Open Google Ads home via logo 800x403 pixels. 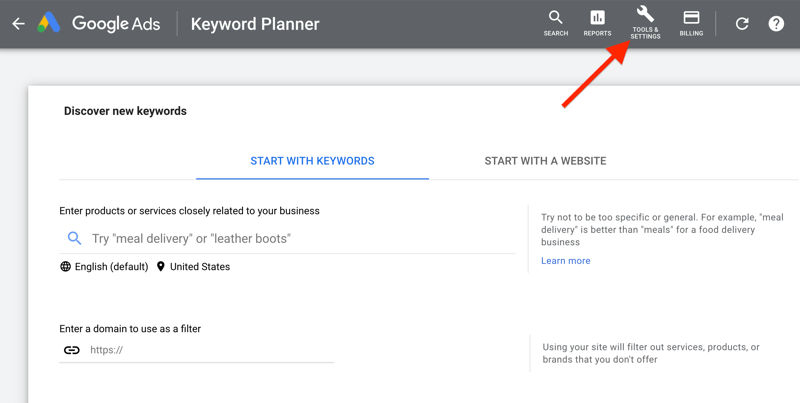pos(49,23)
